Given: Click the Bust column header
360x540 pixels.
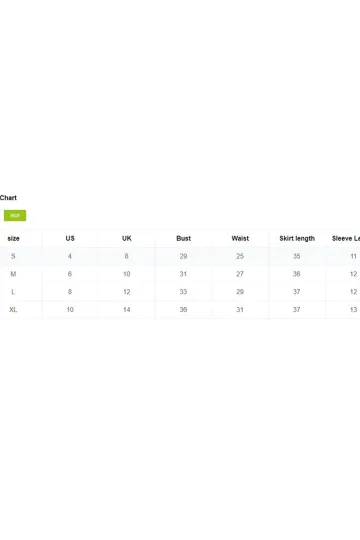Looking at the screenshot, I should 183,238.
